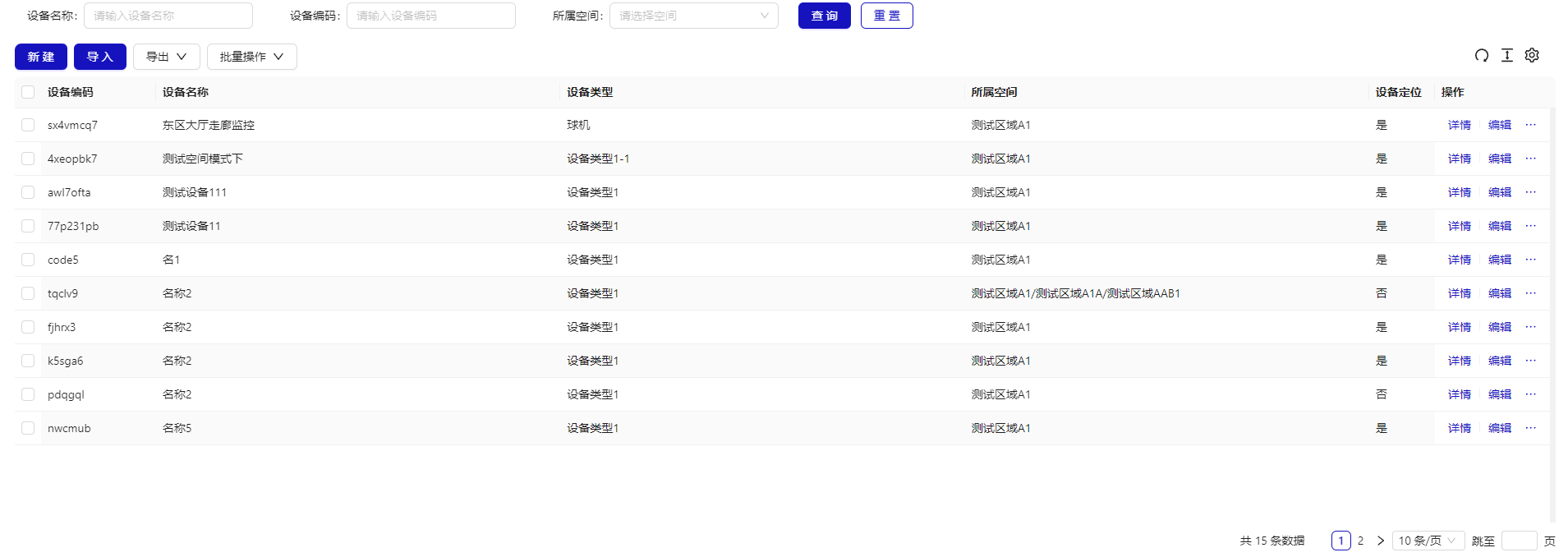Open more actions ellipsis for nwcmub row
1568x557 pixels.
[1530, 428]
